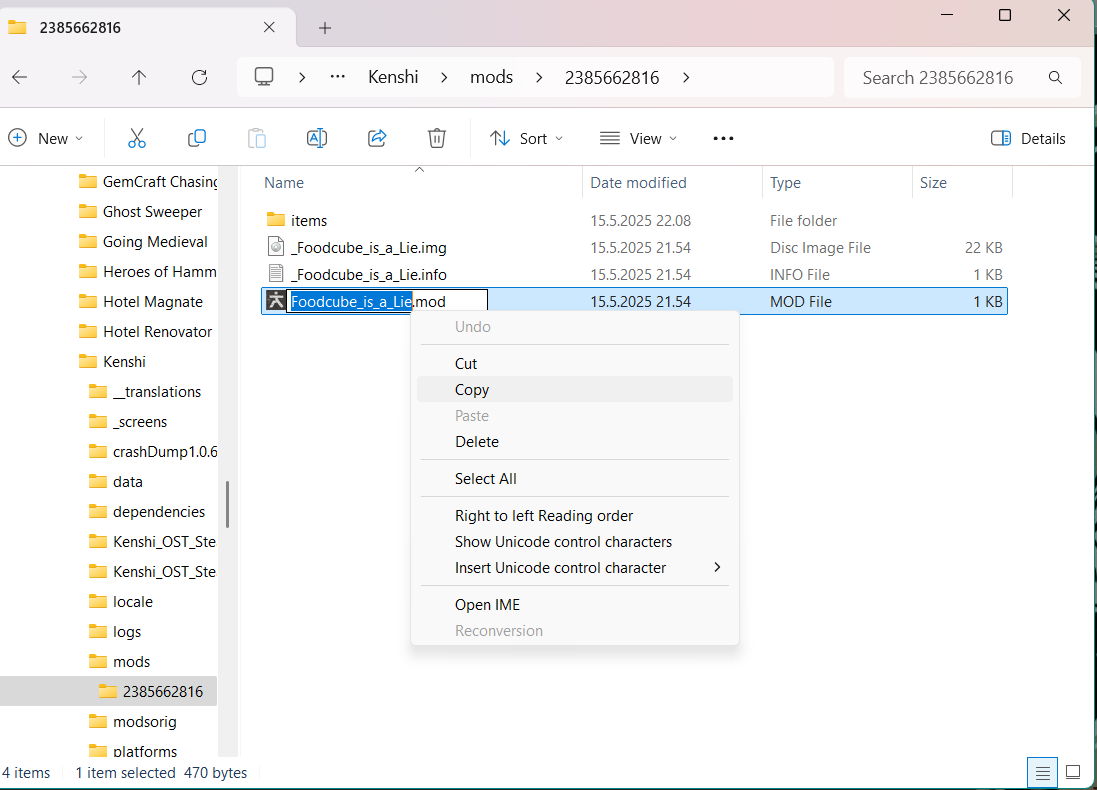Select the modsorig folder in navigation pane
This screenshot has height=790, width=1097.
pyautogui.click(x=144, y=721)
